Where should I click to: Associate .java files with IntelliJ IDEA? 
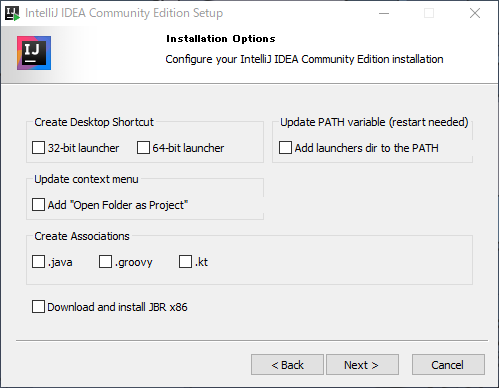click(x=38, y=262)
